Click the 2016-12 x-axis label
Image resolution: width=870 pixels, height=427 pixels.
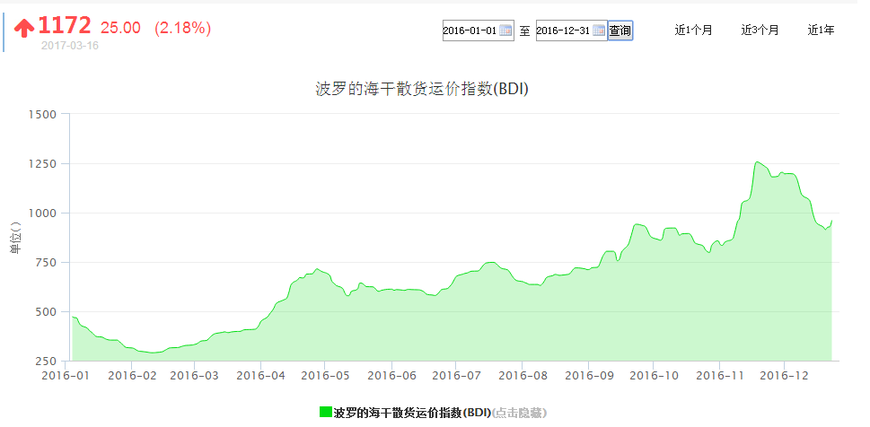(x=783, y=375)
